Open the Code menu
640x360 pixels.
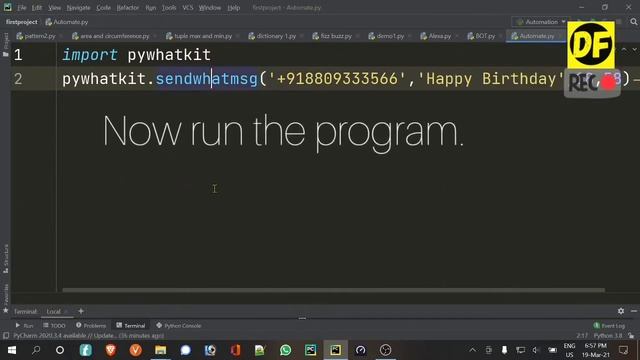click(x=103, y=7)
